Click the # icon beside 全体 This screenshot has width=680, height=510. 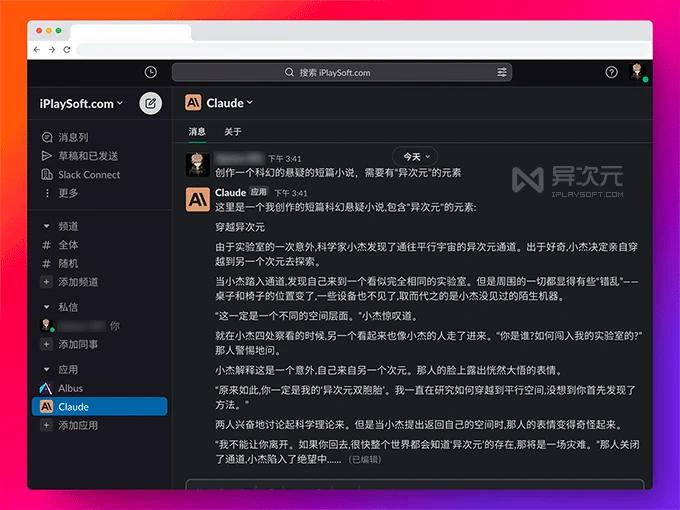click(x=46, y=245)
